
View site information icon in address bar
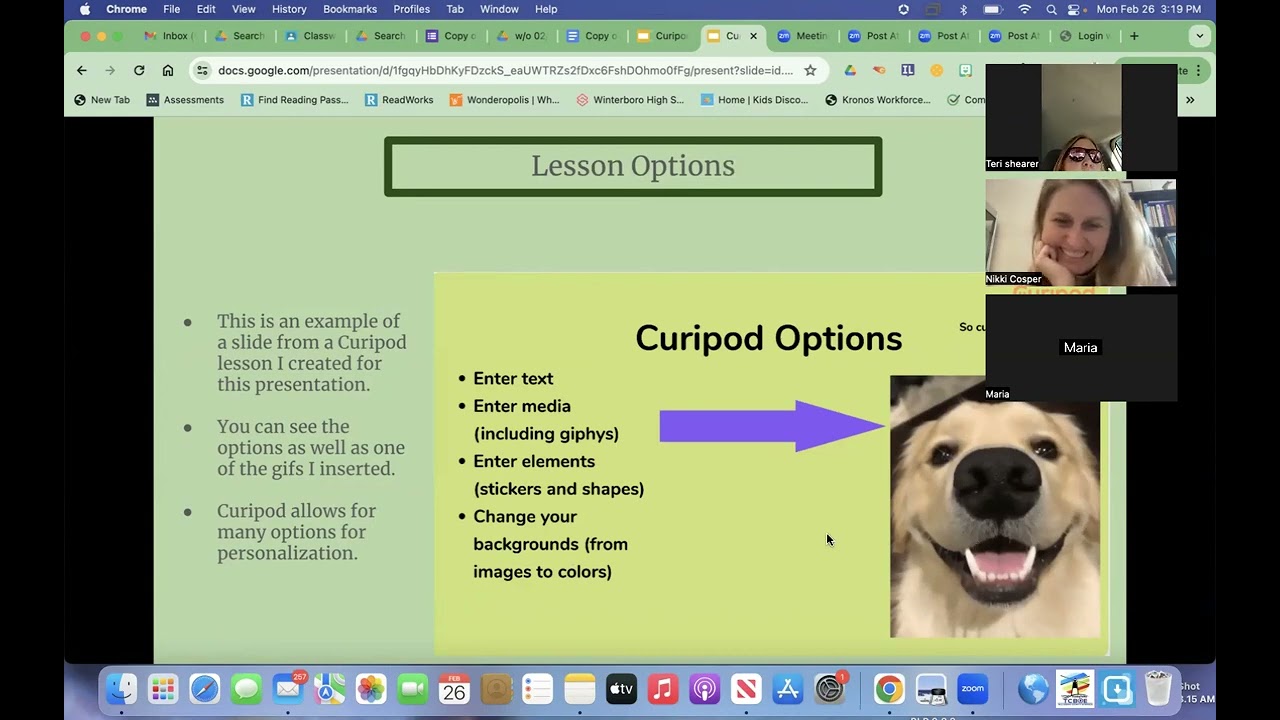pyautogui.click(x=203, y=70)
